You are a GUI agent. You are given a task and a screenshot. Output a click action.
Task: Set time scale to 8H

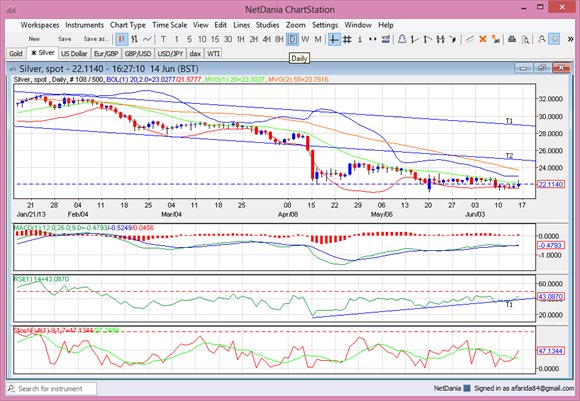[279, 39]
